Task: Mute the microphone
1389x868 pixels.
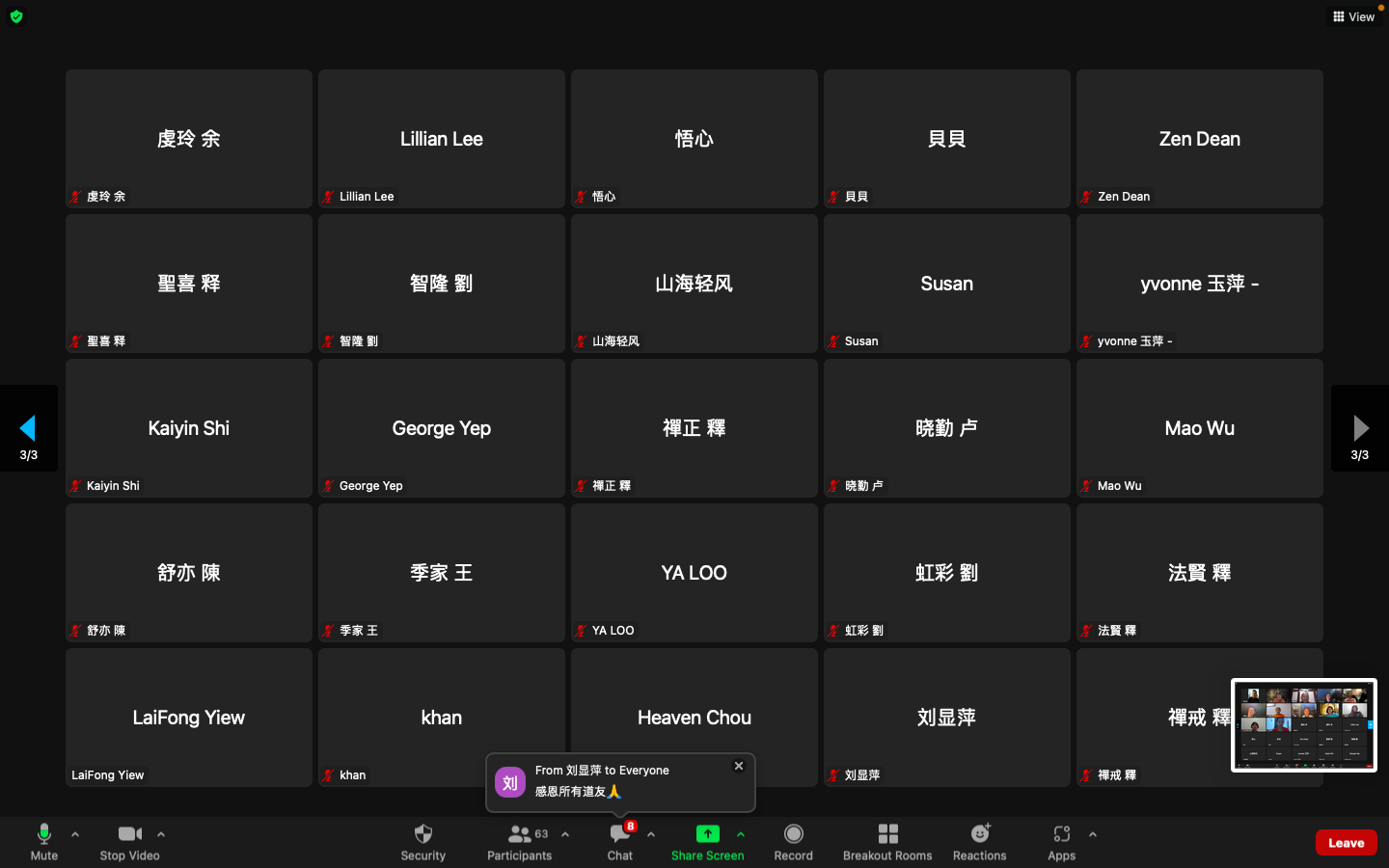Action: point(43,841)
